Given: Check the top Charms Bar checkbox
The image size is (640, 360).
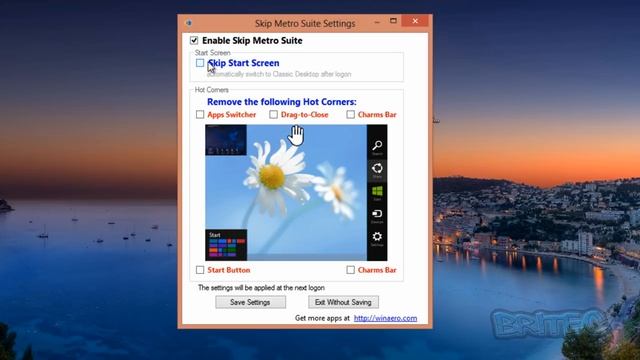Looking at the screenshot, I should coord(350,115).
